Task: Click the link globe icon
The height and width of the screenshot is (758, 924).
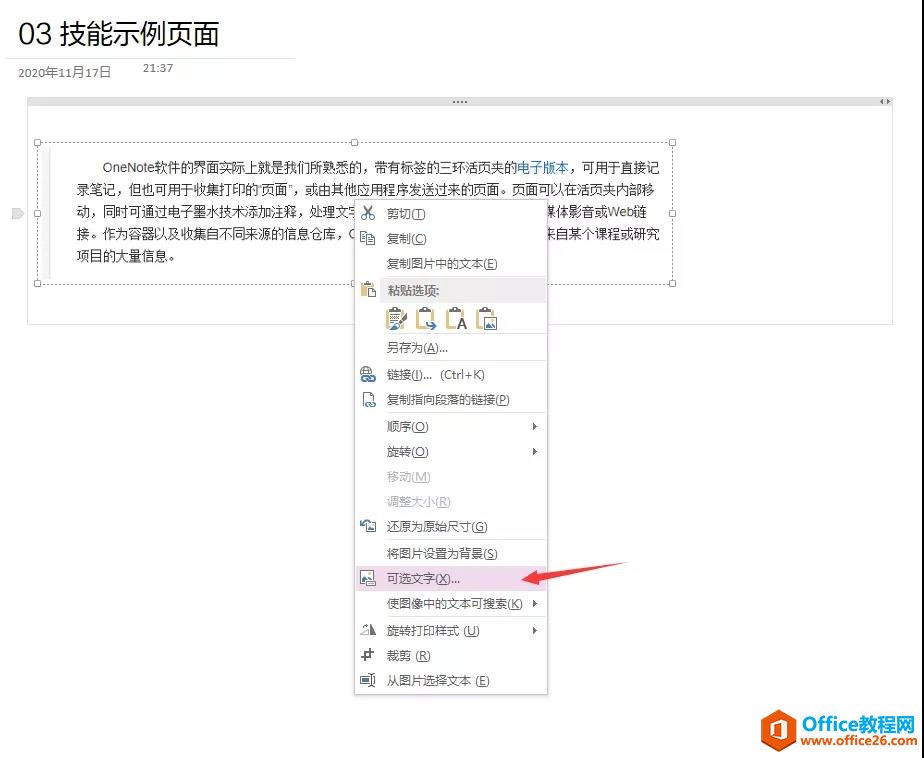Action: (x=368, y=374)
